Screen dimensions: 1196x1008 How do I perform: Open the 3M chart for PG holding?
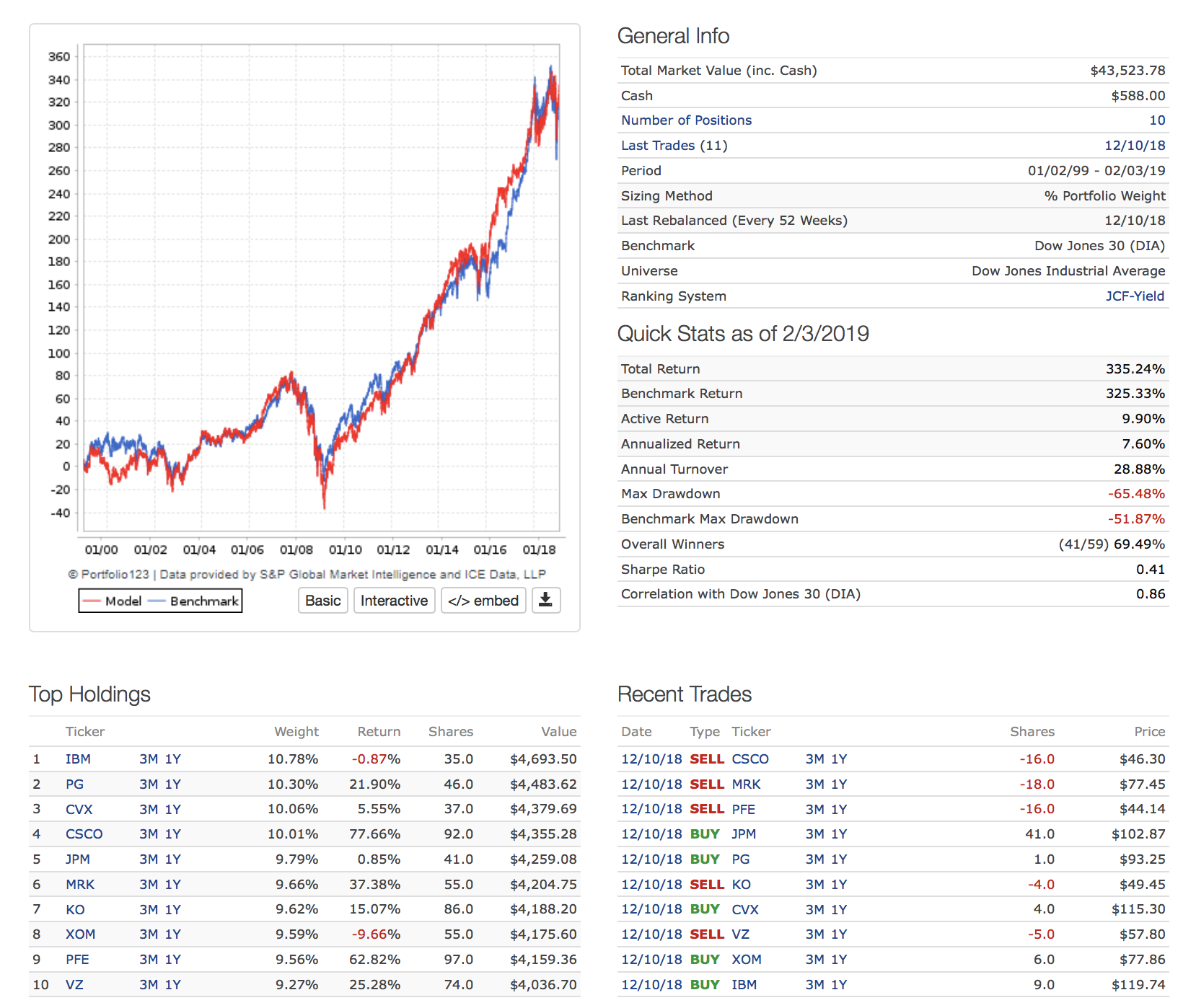(149, 784)
